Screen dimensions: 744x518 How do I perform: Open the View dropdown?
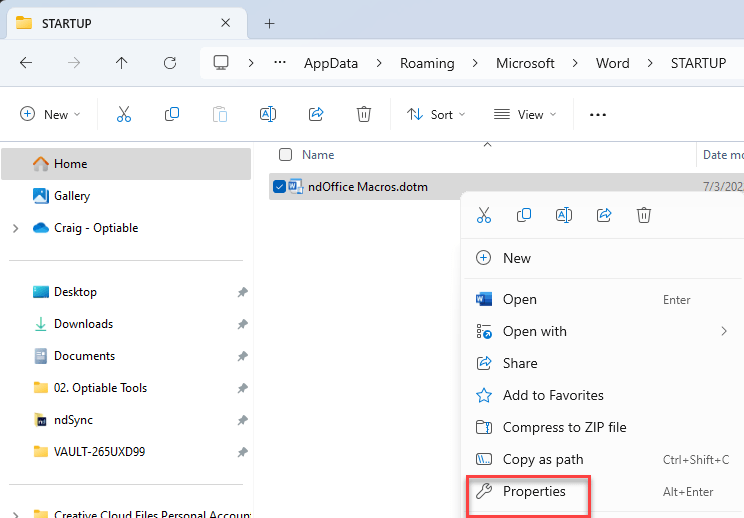[x=525, y=114]
